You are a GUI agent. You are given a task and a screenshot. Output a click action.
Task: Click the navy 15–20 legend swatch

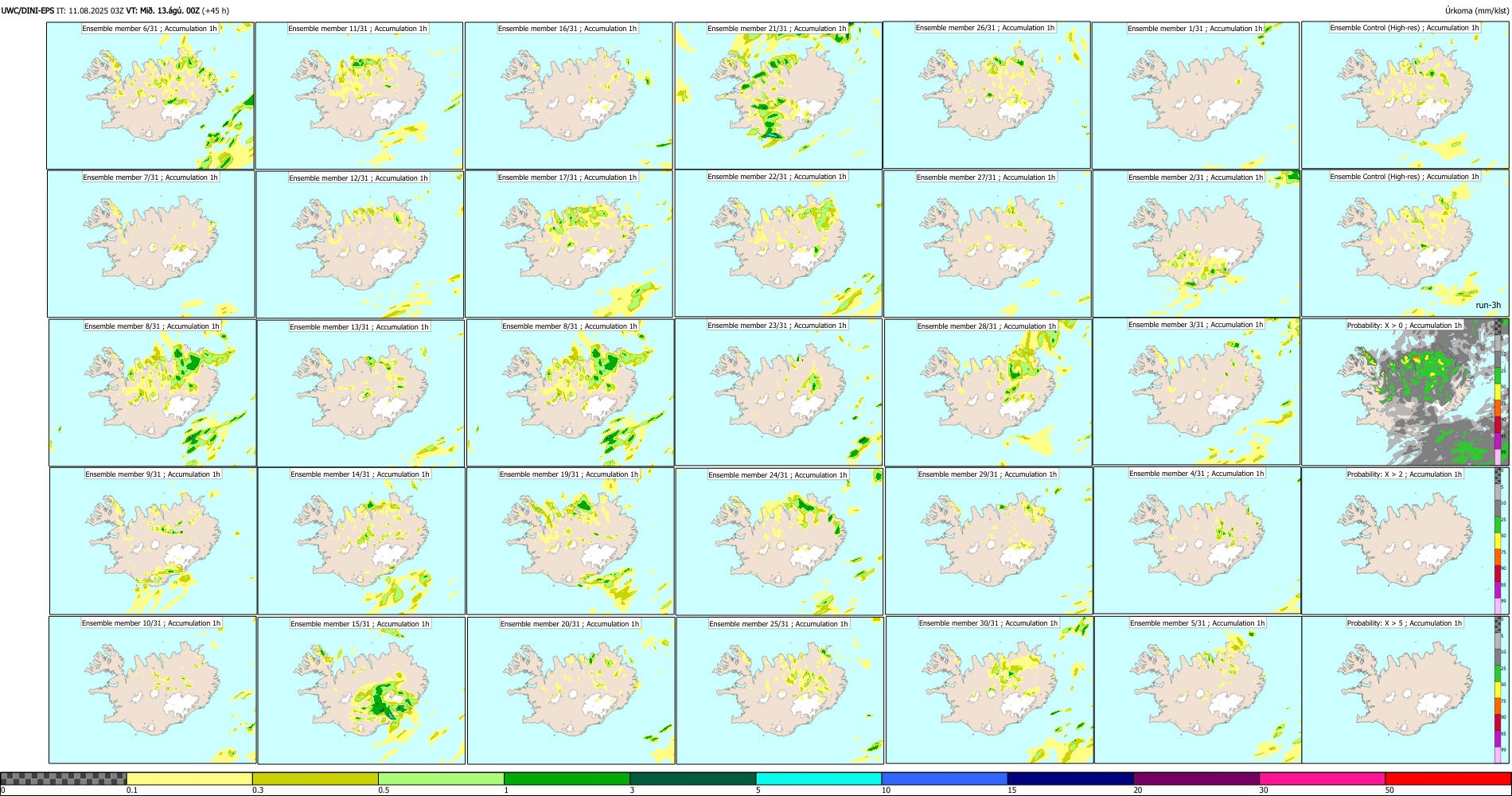[1070, 778]
